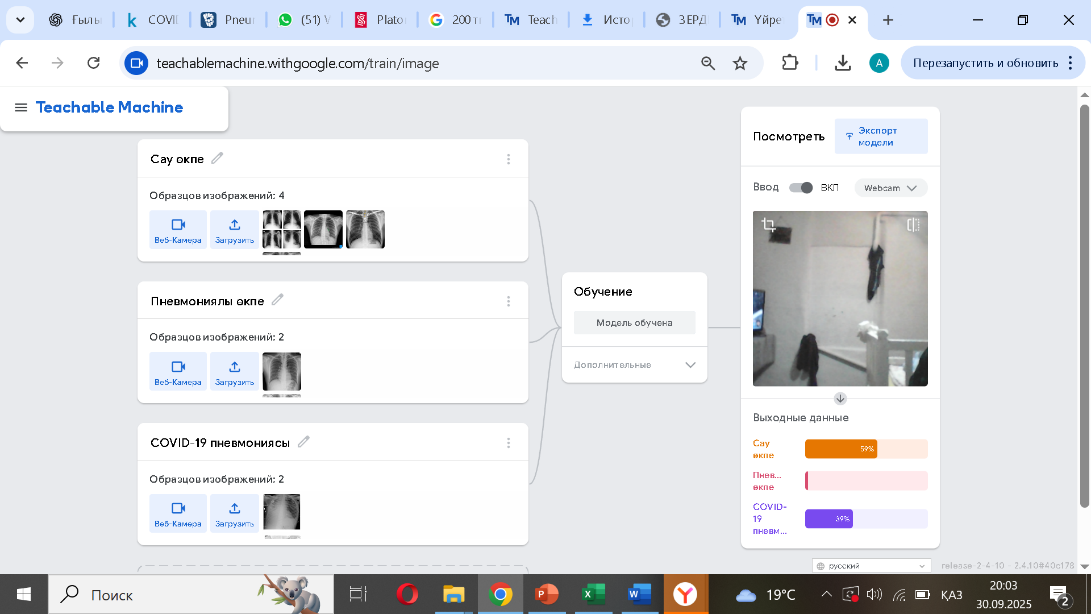Click the crop icon on webcam preview

(768, 225)
